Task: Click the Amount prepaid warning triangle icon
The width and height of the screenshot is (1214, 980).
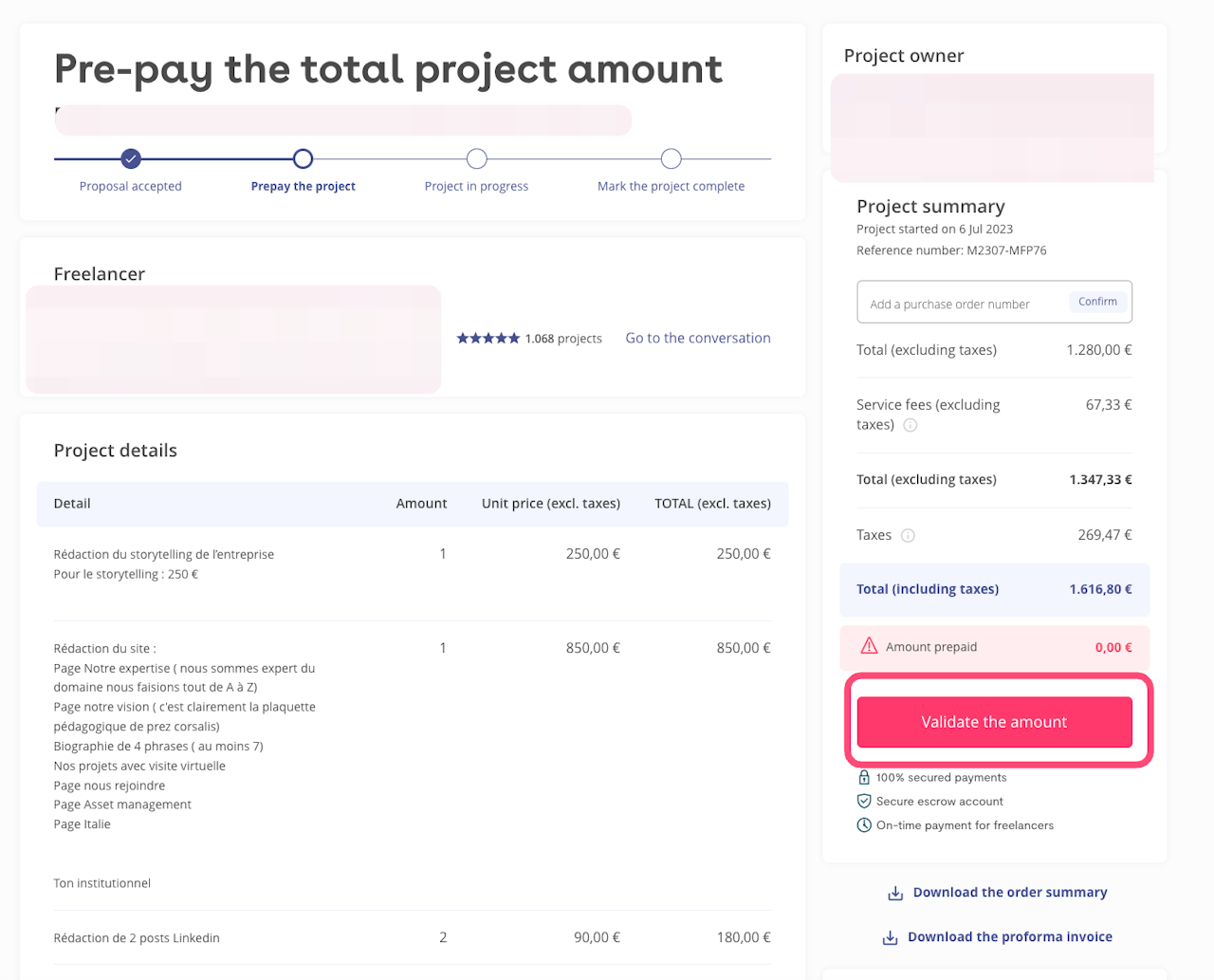Action: [x=869, y=646]
